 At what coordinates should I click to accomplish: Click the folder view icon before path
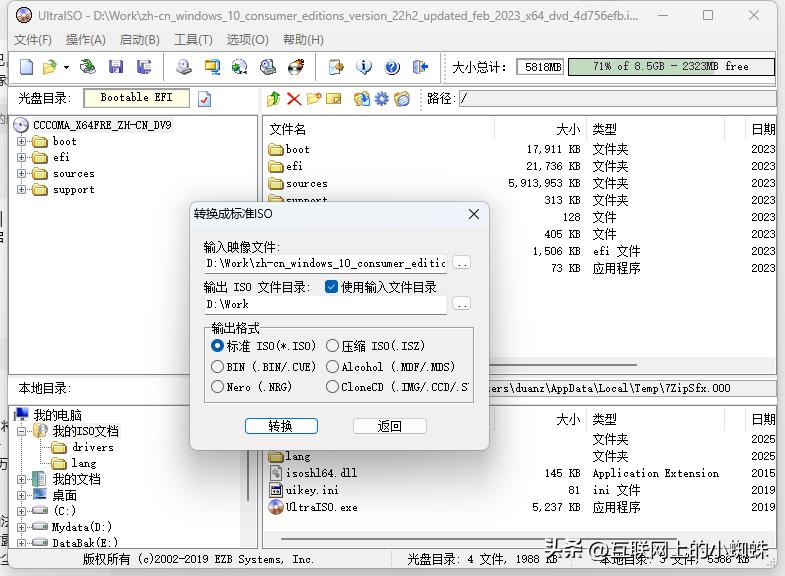click(402, 99)
